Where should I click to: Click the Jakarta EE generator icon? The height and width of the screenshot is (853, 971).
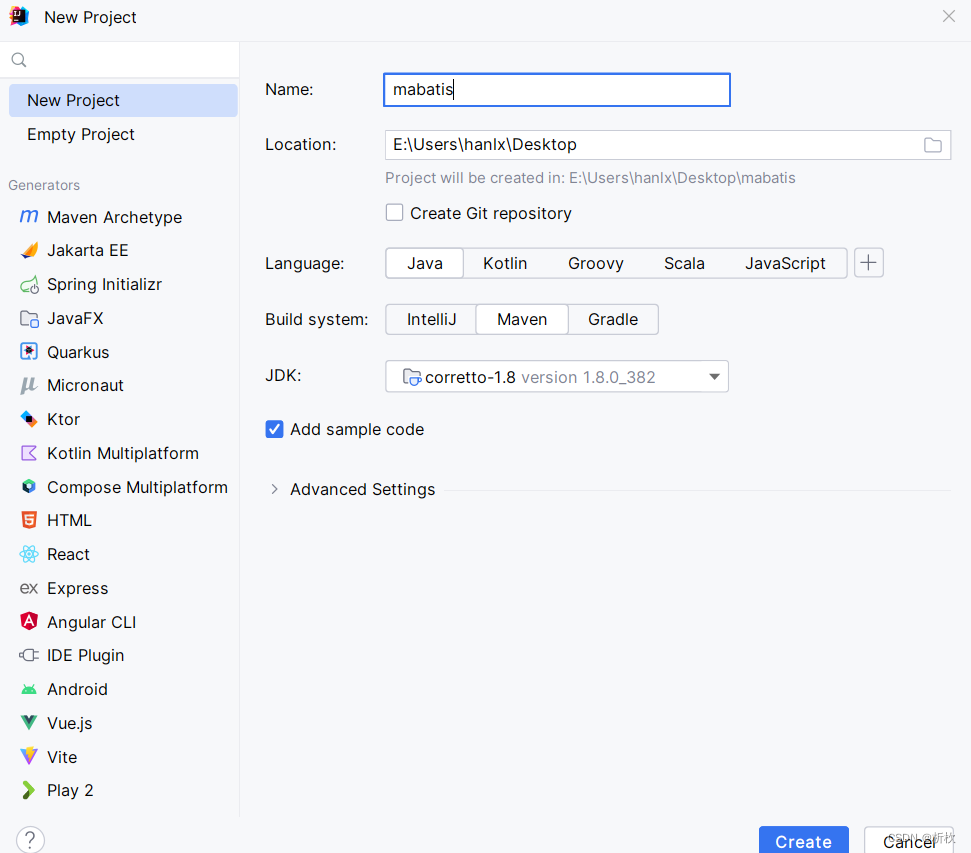click(29, 250)
